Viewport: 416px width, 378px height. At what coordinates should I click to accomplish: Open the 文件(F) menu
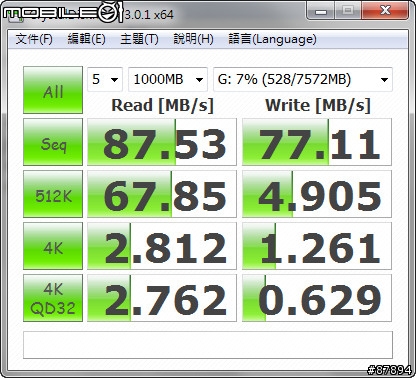click(34, 39)
